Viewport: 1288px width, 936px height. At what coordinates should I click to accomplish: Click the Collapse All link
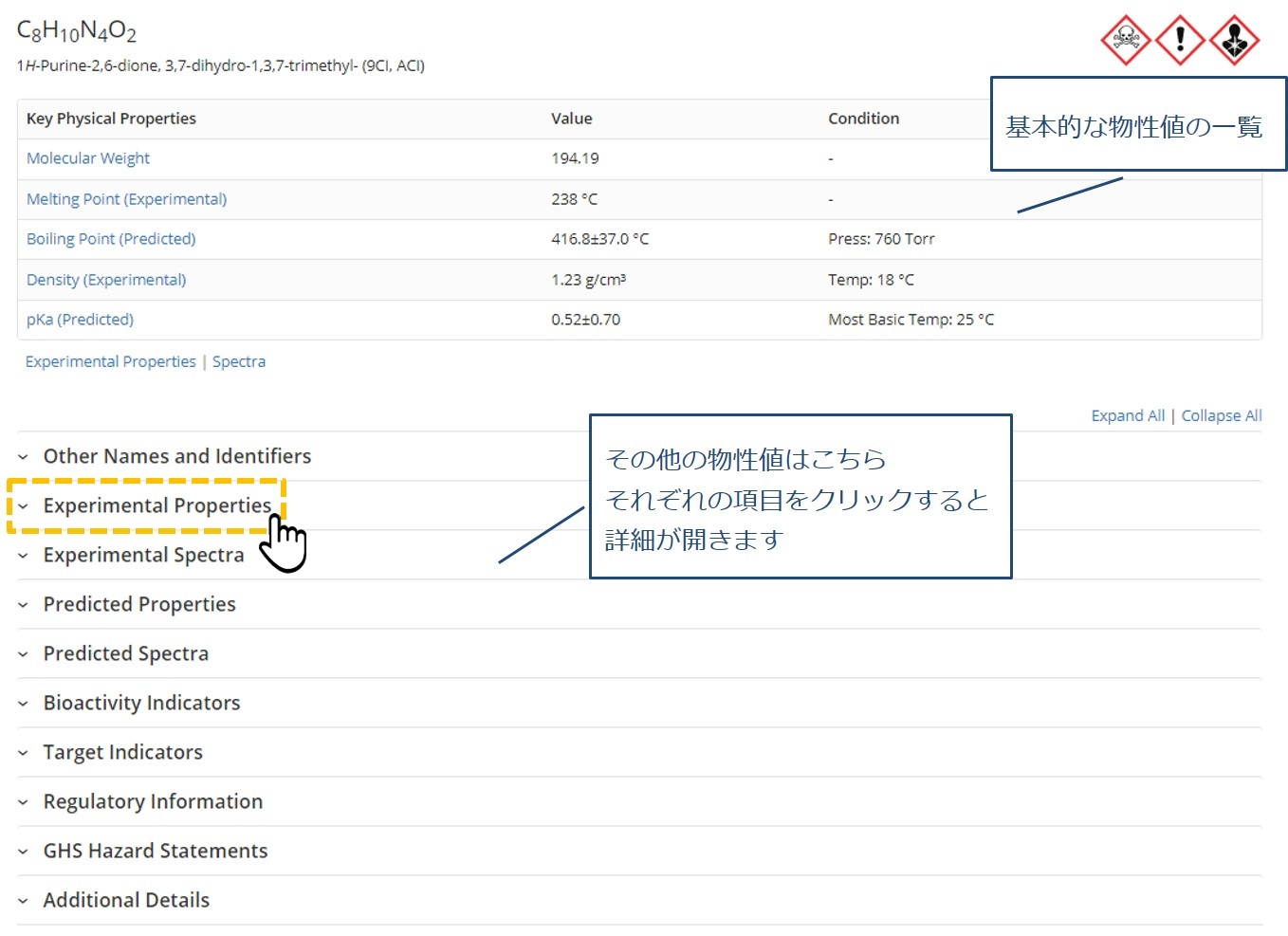pyautogui.click(x=1221, y=415)
